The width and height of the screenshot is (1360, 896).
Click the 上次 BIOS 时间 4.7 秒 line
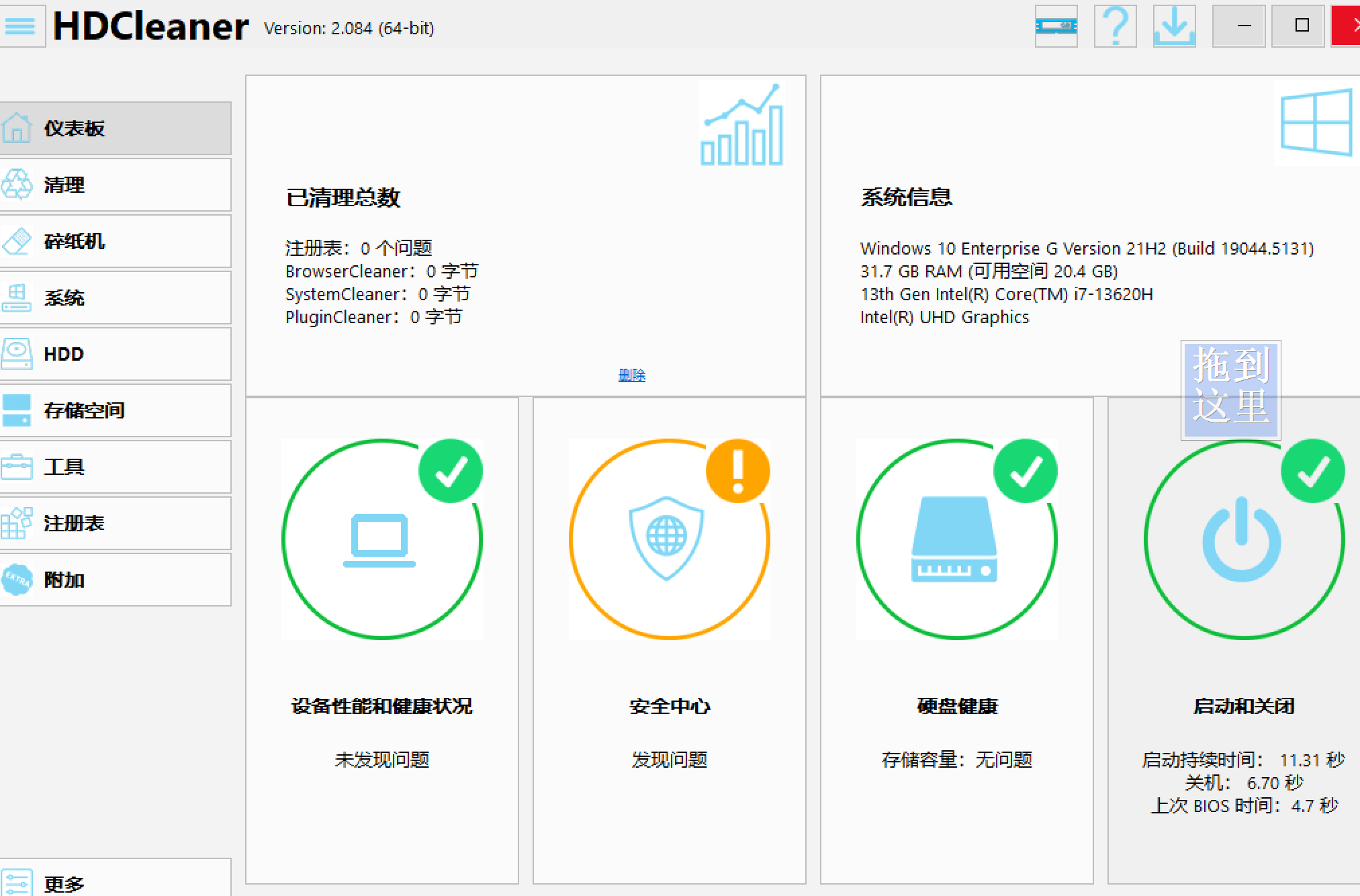(1244, 805)
